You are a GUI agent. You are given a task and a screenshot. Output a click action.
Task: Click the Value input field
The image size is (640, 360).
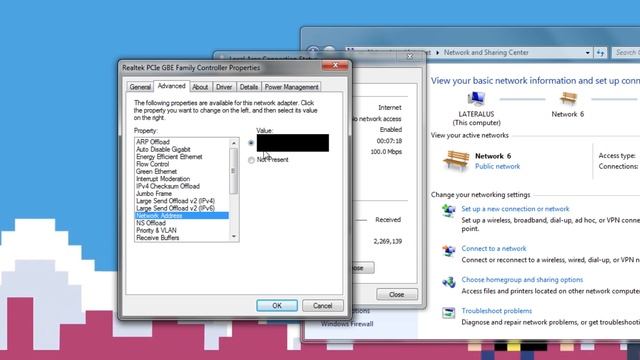point(293,143)
